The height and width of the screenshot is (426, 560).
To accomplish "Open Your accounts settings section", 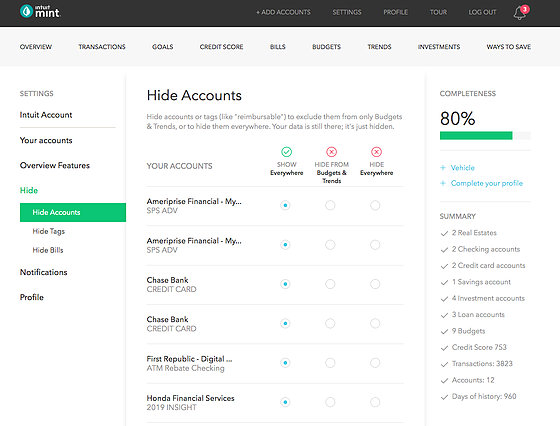I will (46, 140).
